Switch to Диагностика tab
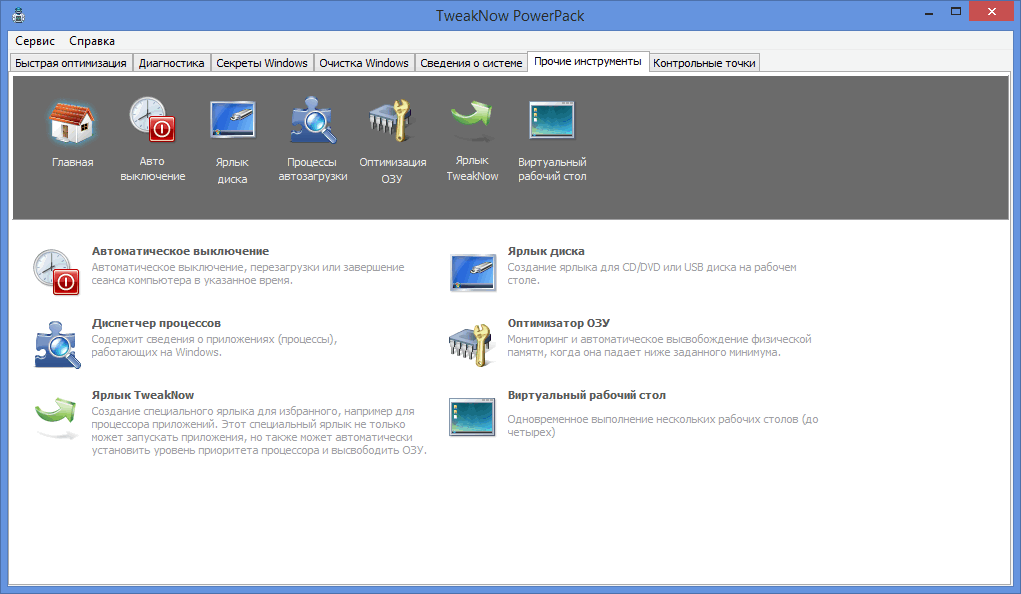Image resolution: width=1021 pixels, height=594 pixels. pyautogui.click(x=171, y=63)
